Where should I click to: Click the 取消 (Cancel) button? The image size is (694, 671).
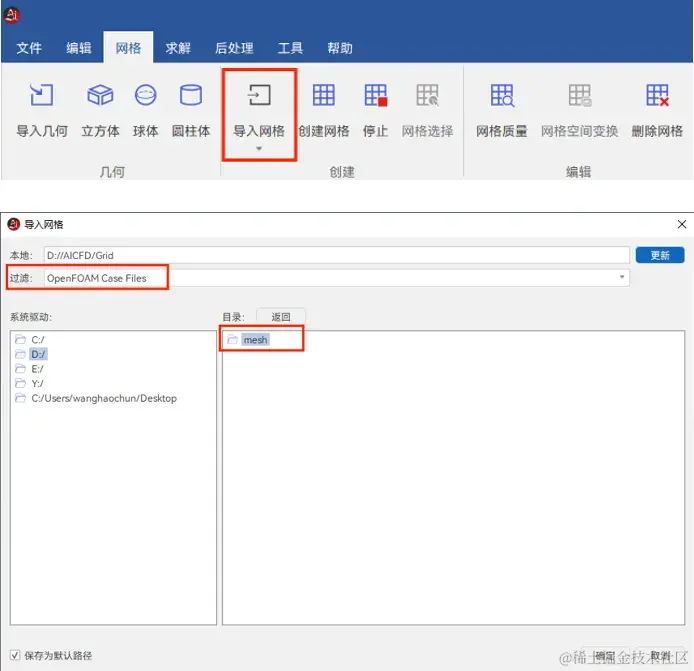pyautogui.click(x=660, y=656)
